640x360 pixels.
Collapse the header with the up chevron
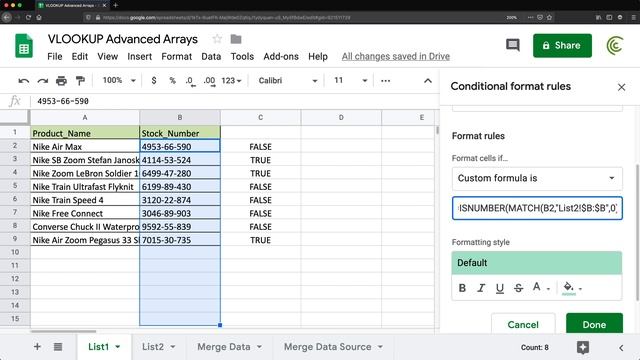coord(427,81)
